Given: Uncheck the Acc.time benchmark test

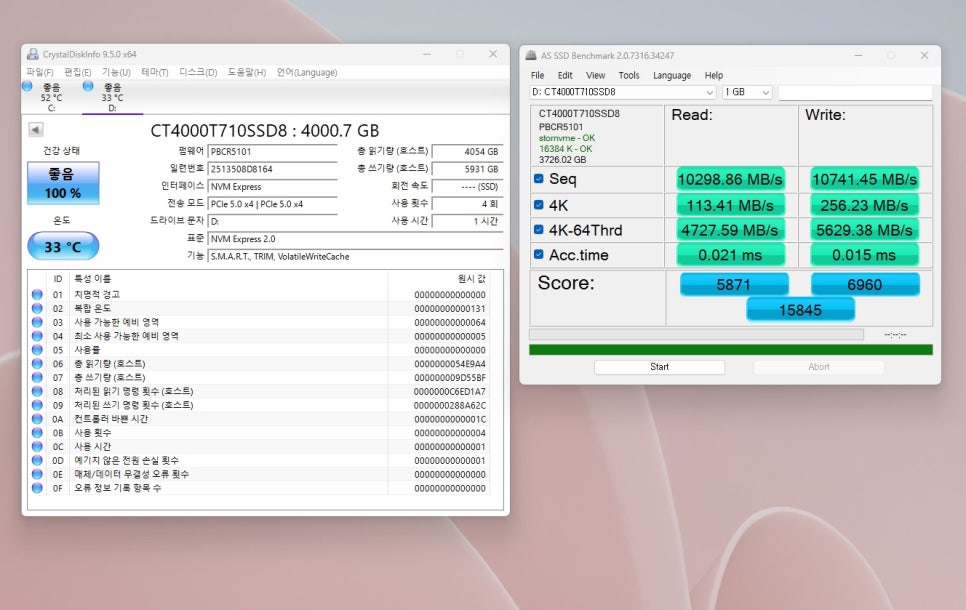Looking at the screenshot, I should click(539, 254).
